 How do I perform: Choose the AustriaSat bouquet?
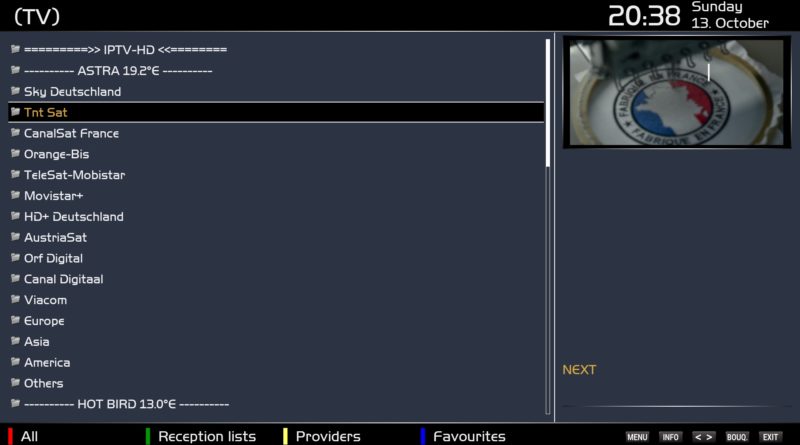click(x=276, y=237)
